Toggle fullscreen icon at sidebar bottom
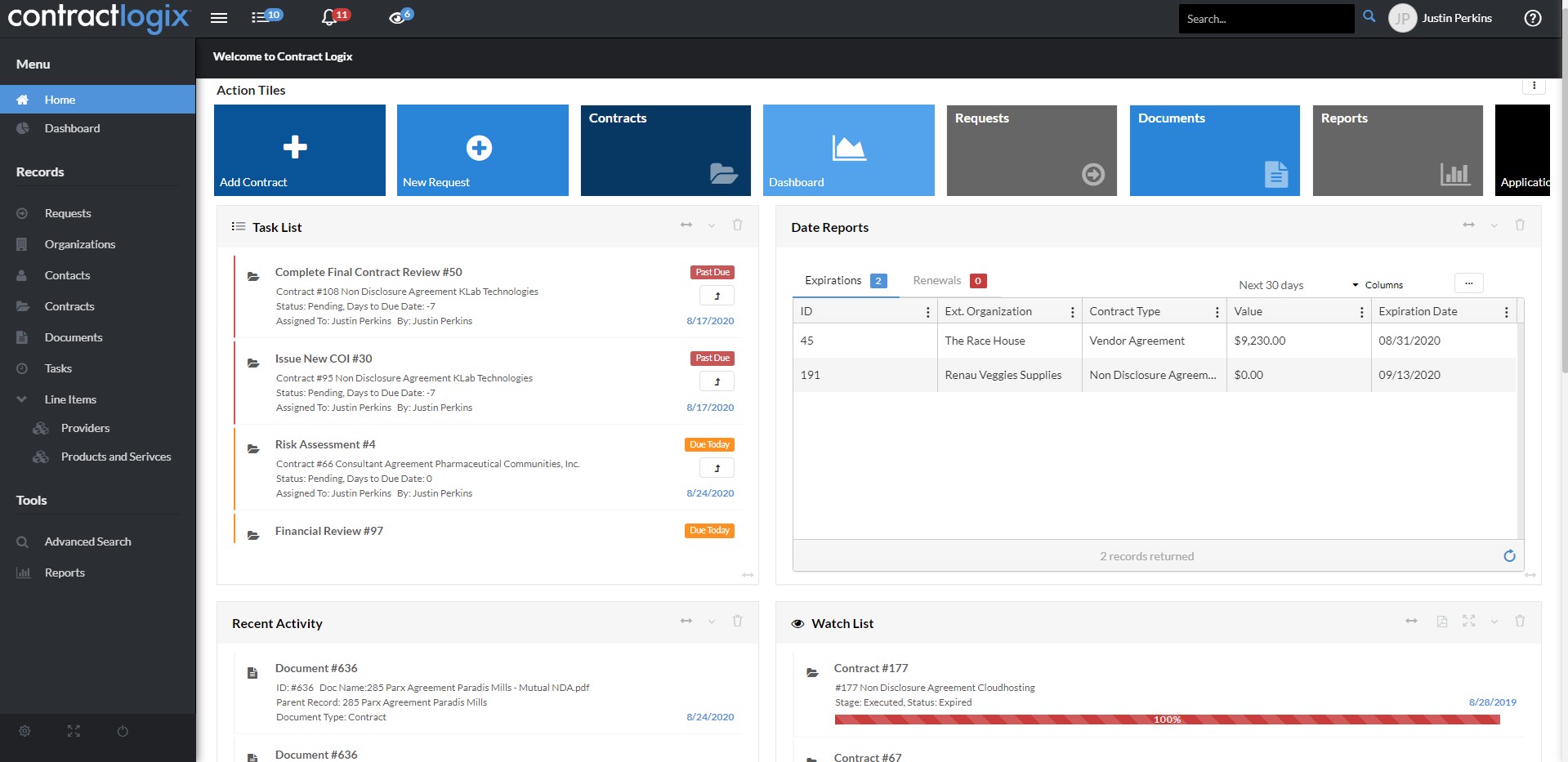This screenshot has width=1568, height=762. pos(74,731)
